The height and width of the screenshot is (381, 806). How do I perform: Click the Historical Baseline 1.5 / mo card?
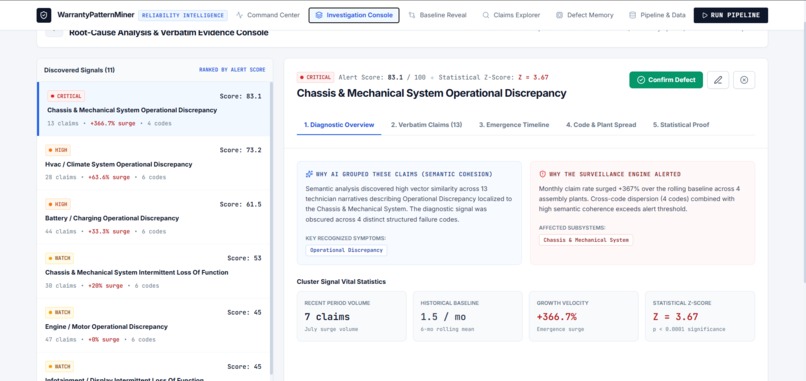coord(467,316)
